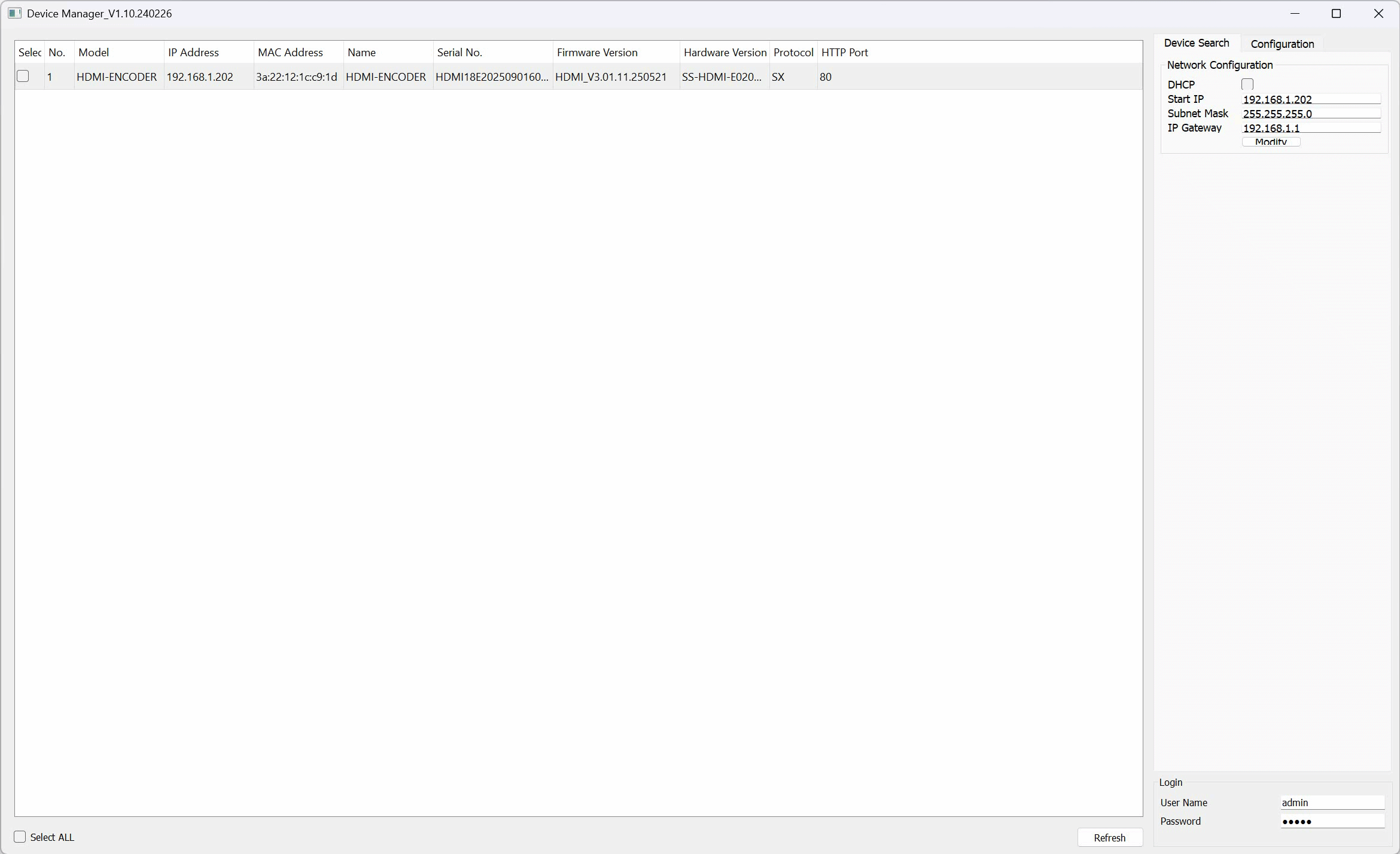Close the Device Manager window

[1378, 13]
